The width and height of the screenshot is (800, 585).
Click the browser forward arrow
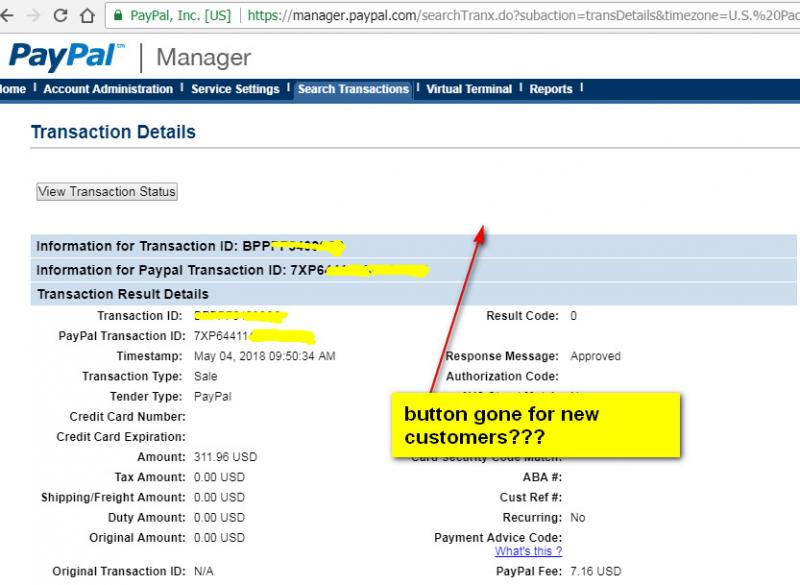pyautogui.click(x=33, y=16)
